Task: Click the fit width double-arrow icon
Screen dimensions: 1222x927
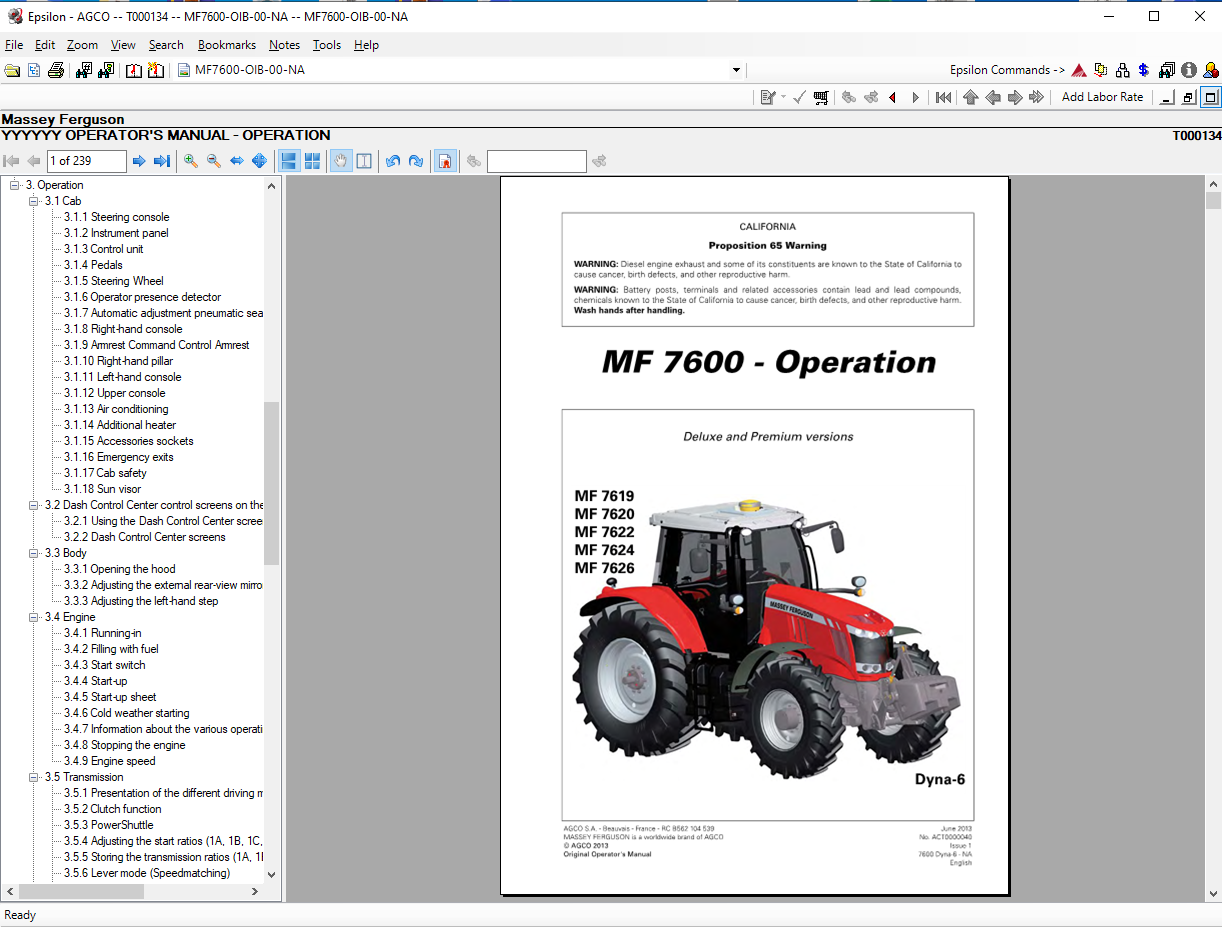Action: pyautogui.click(x=237, y=161)
